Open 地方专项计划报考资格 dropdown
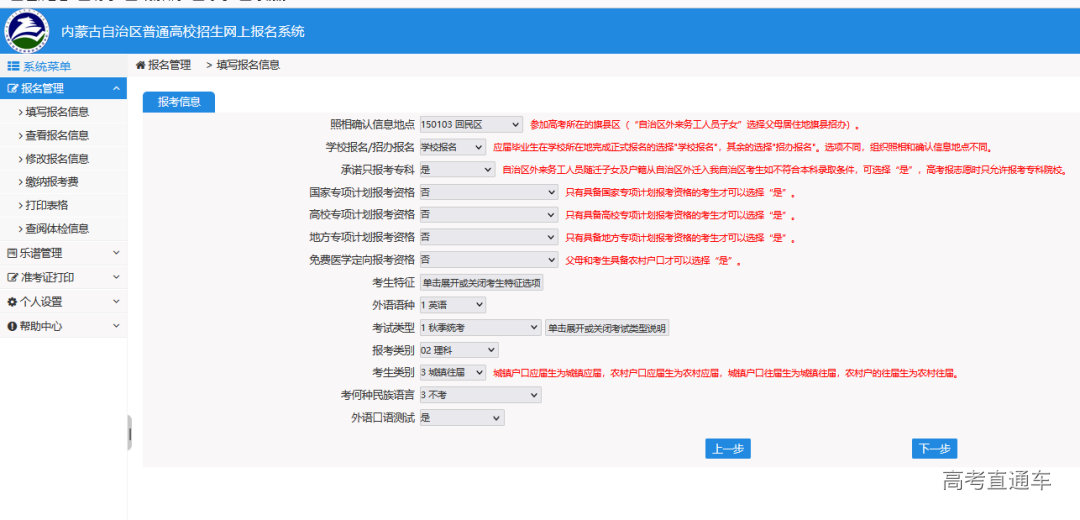This screenshot has width=1080, height=520. click(488, 238)
